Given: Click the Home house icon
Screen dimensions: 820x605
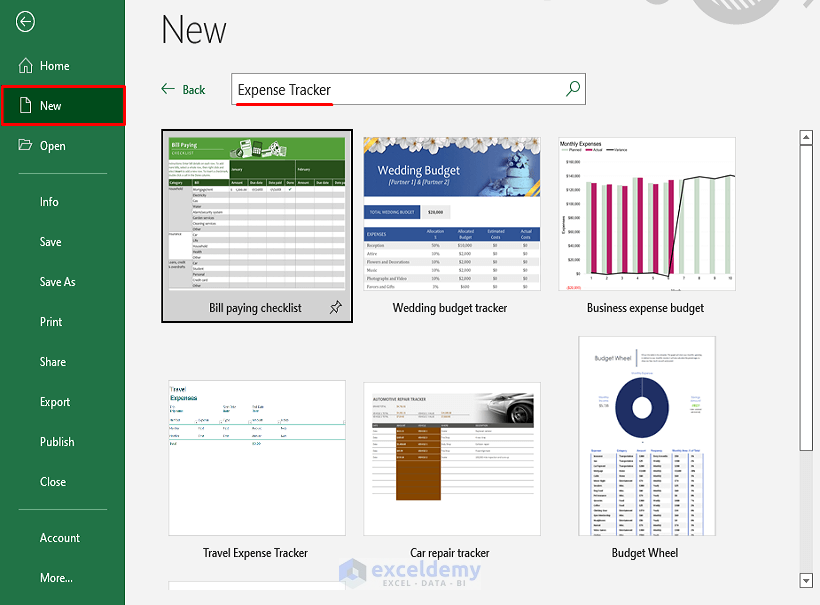Looking at the screenshot, I should [26, 65].
